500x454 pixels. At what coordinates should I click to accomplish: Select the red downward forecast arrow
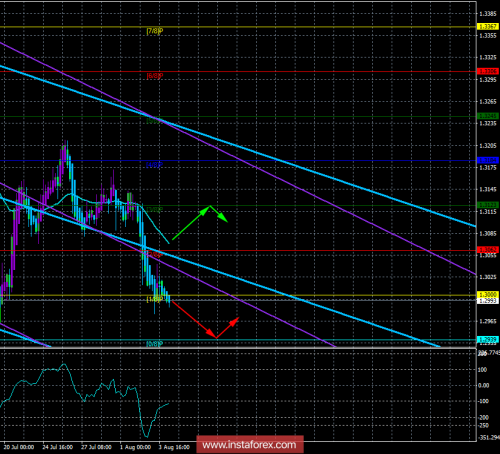(x=194, y=319)
